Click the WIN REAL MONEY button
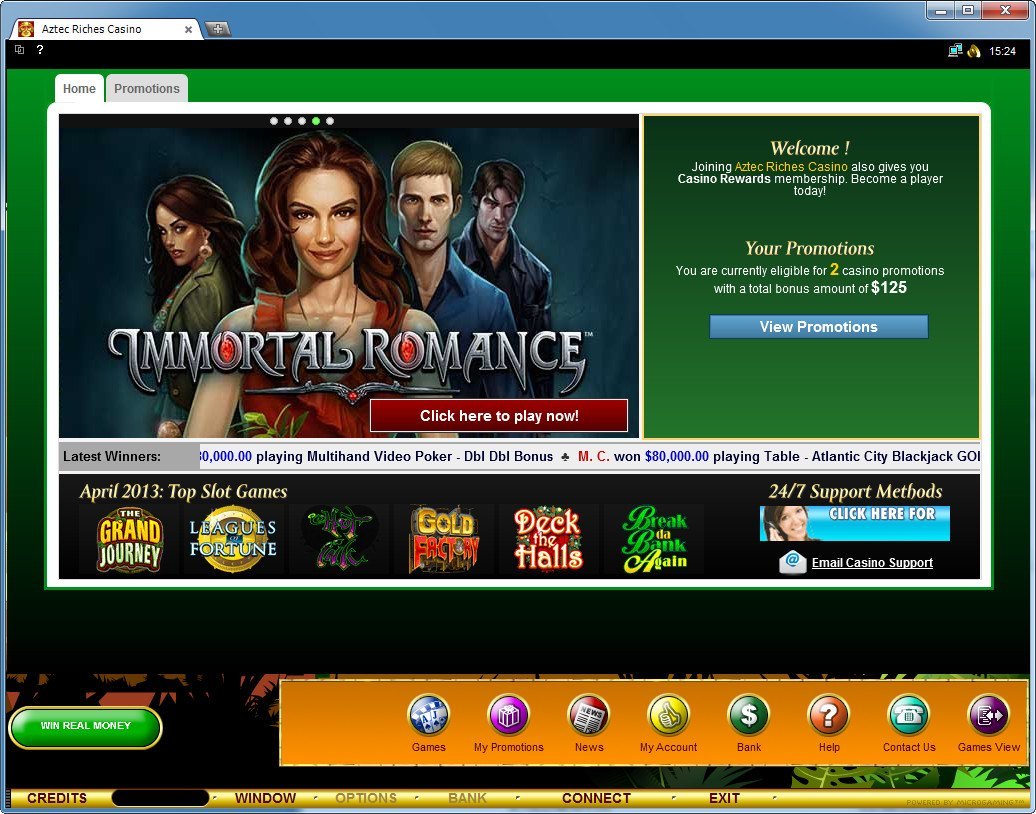 (x=85, y=728)
